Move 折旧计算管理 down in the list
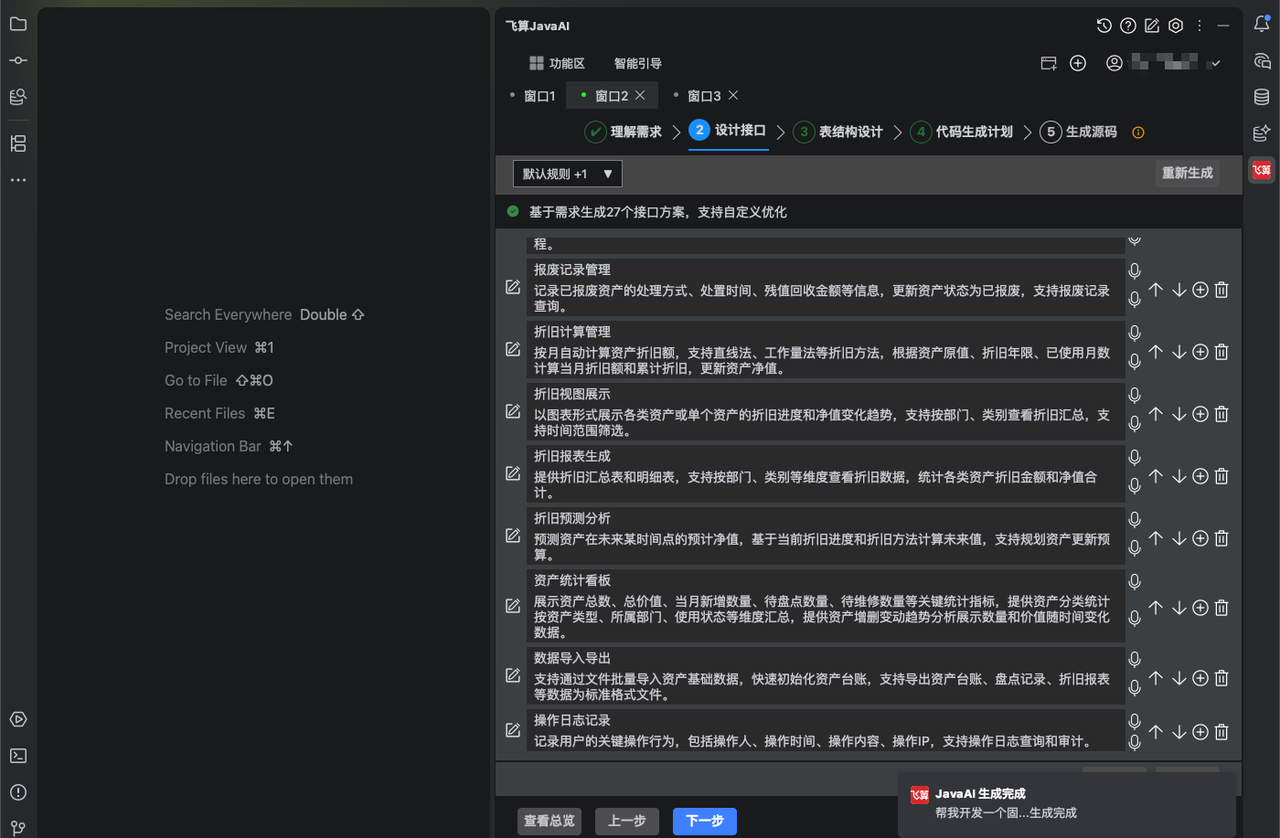Viewport: 1280px width, 838px height. click(1179, 352)
